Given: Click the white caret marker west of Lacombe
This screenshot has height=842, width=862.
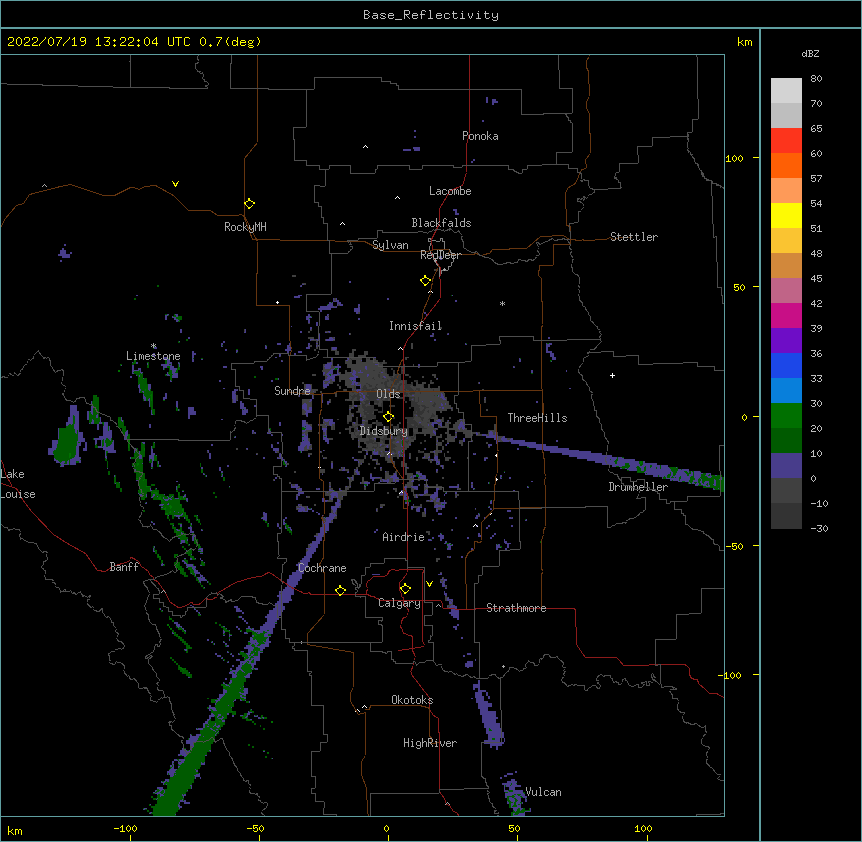Looking at the screenshot, I should 397,197.
